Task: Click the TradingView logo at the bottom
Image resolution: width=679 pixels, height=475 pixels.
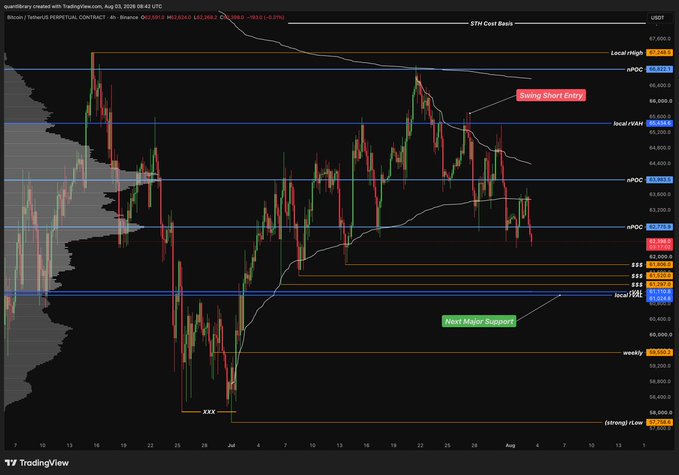Action: pos(37,463)
